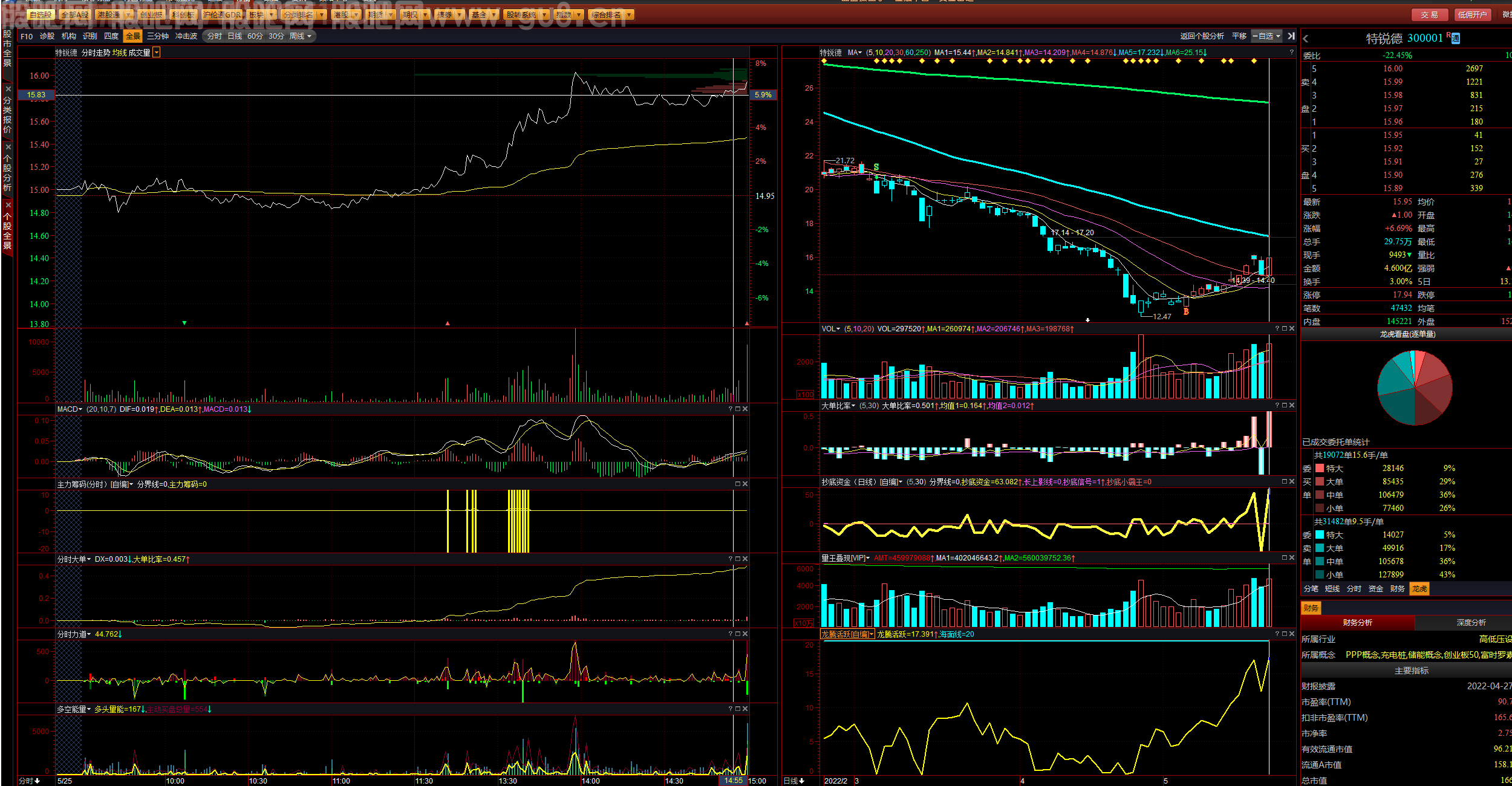
Task: Expand the 股转系统 dropdown
Action: [x=545, y=15]
